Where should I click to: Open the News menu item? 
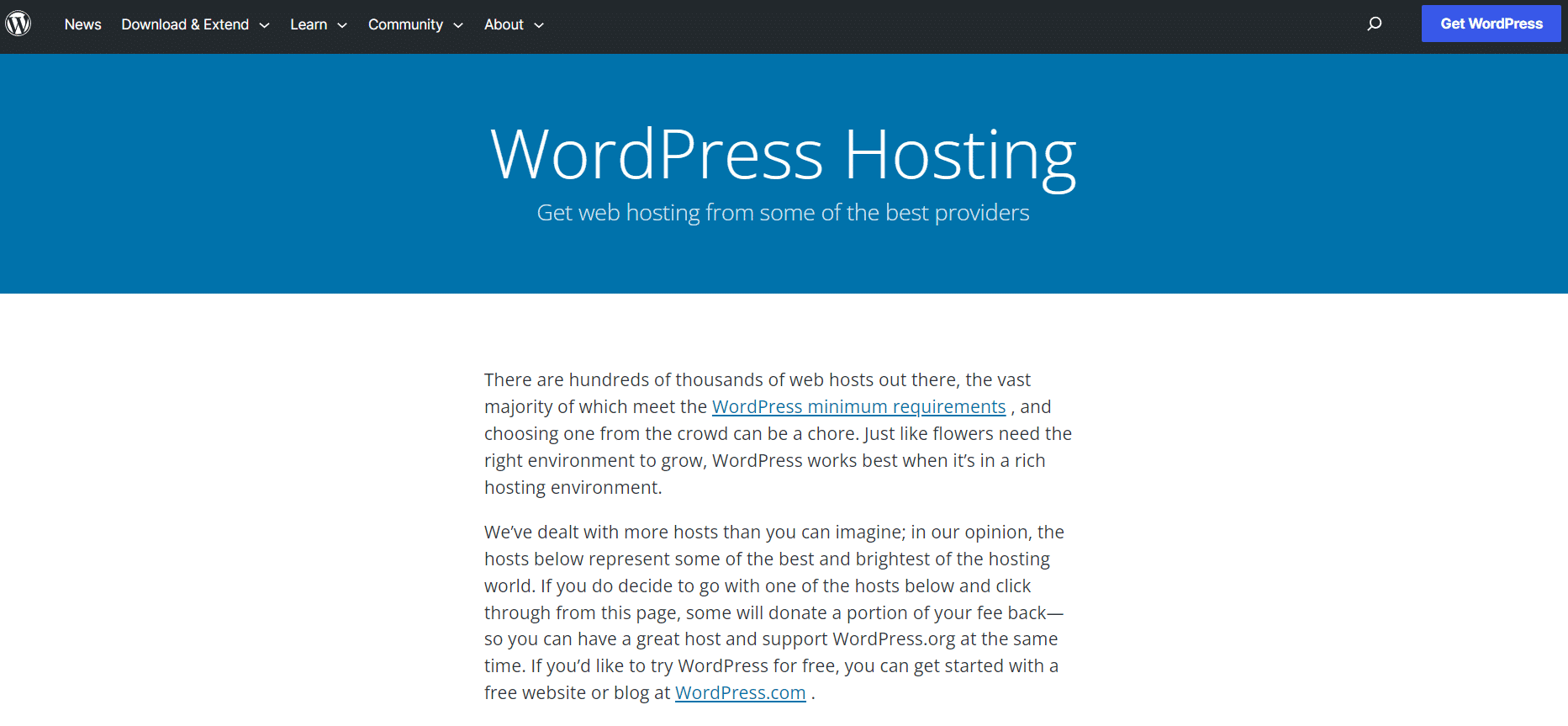click(82, 24)
